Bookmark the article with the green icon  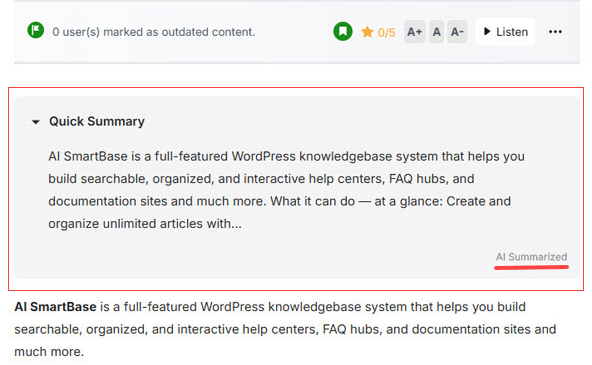pyautogui.click(x=343, y=31)
